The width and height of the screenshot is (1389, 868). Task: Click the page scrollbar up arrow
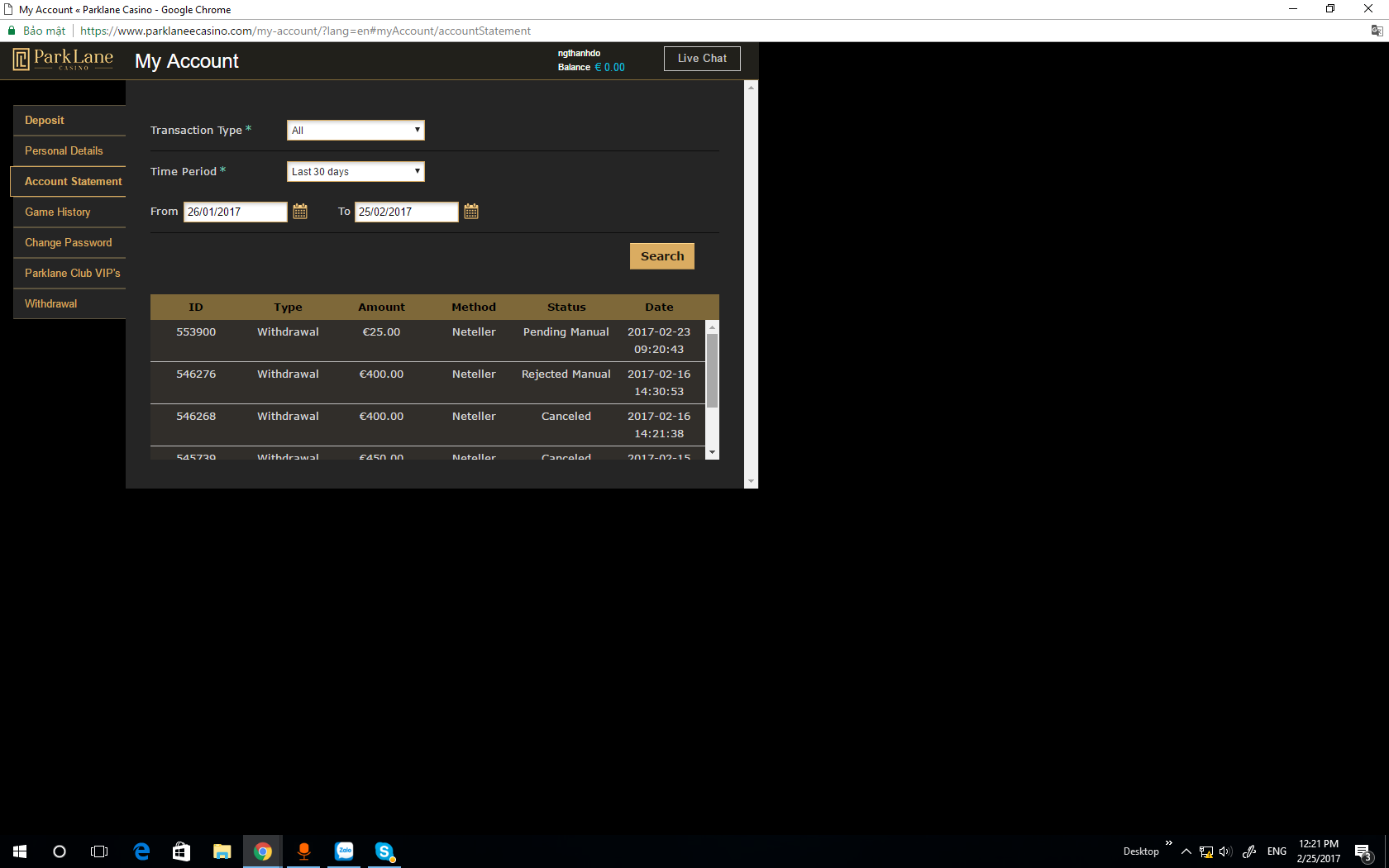click(751, 87)
